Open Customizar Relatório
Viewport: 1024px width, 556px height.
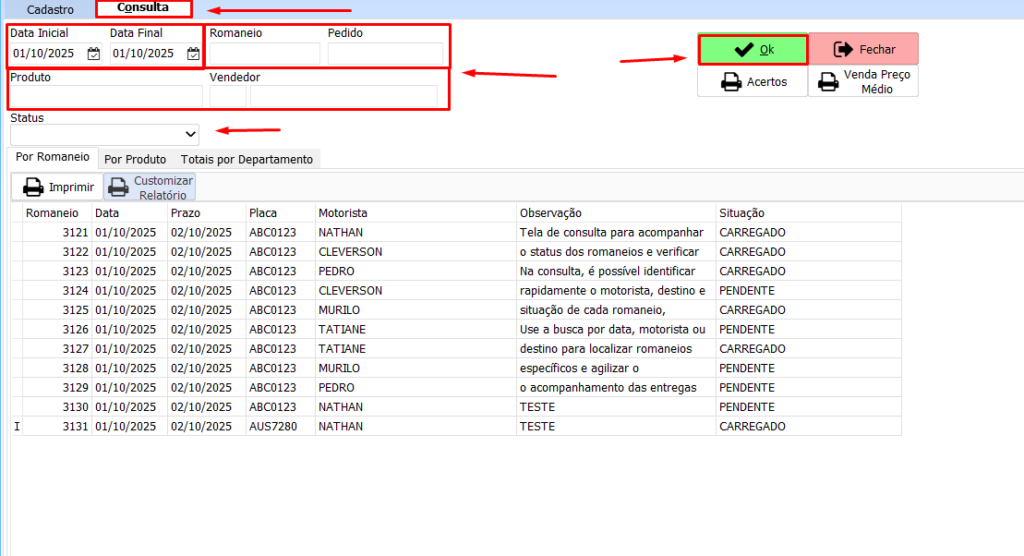[x=150, y=187]
